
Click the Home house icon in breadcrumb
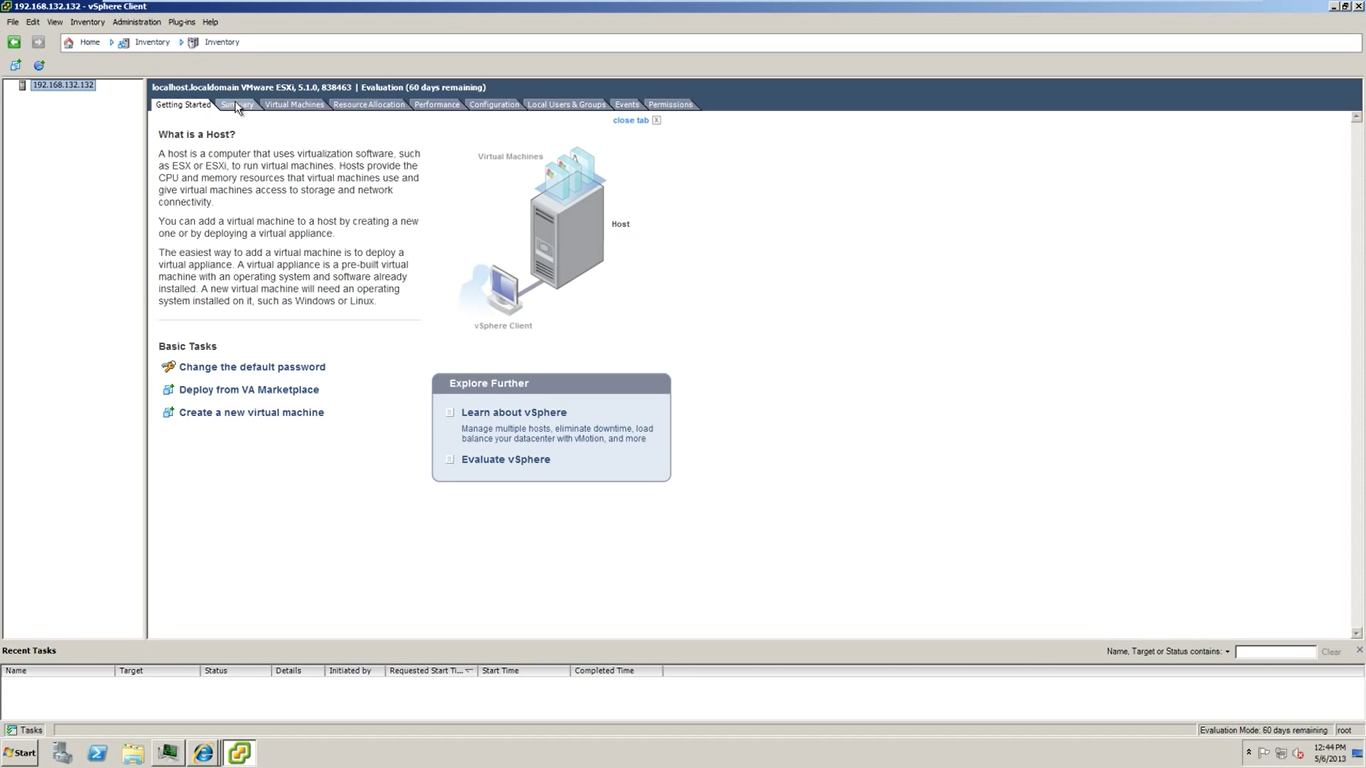[68, 42]
